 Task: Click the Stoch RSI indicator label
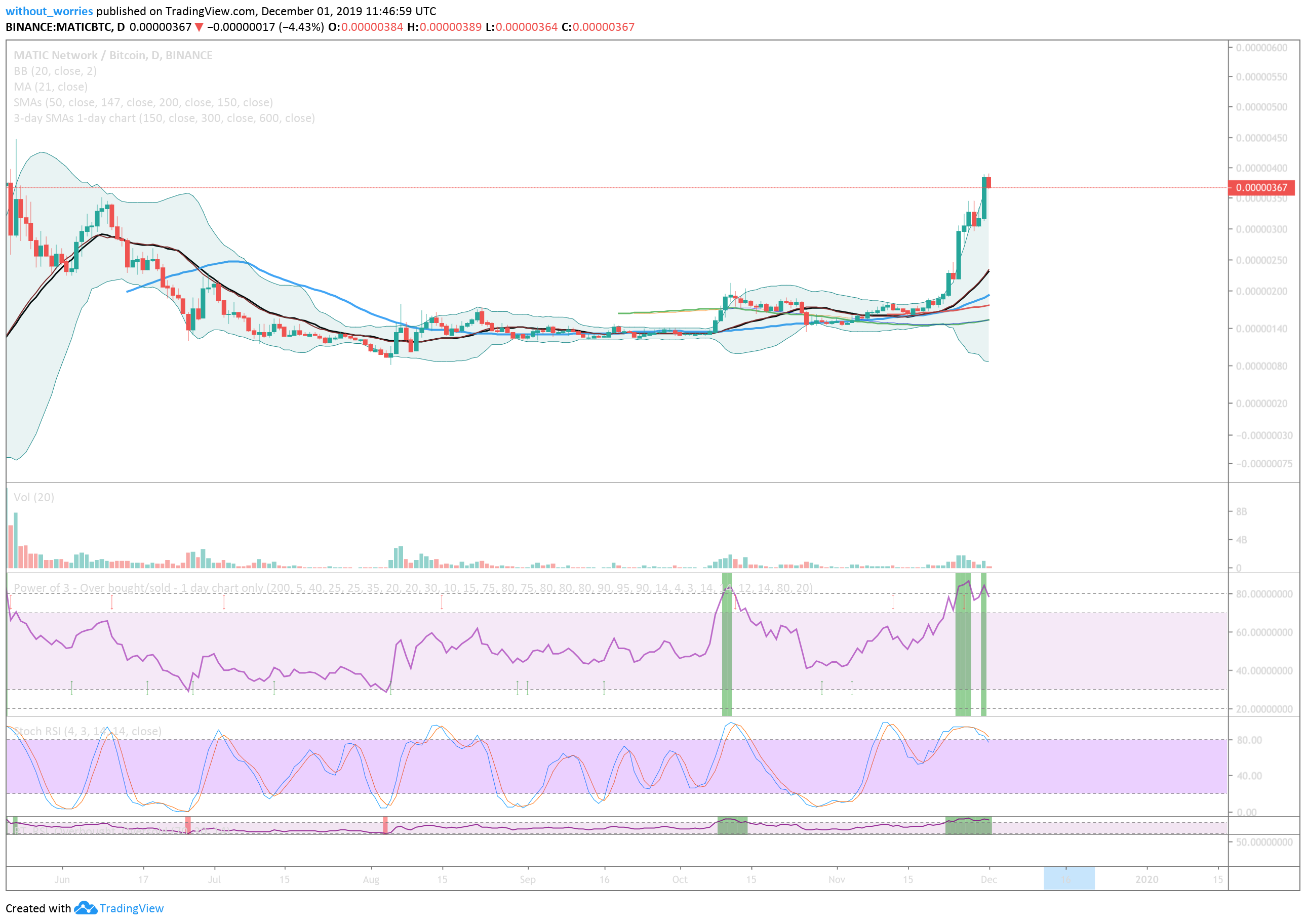88,731
